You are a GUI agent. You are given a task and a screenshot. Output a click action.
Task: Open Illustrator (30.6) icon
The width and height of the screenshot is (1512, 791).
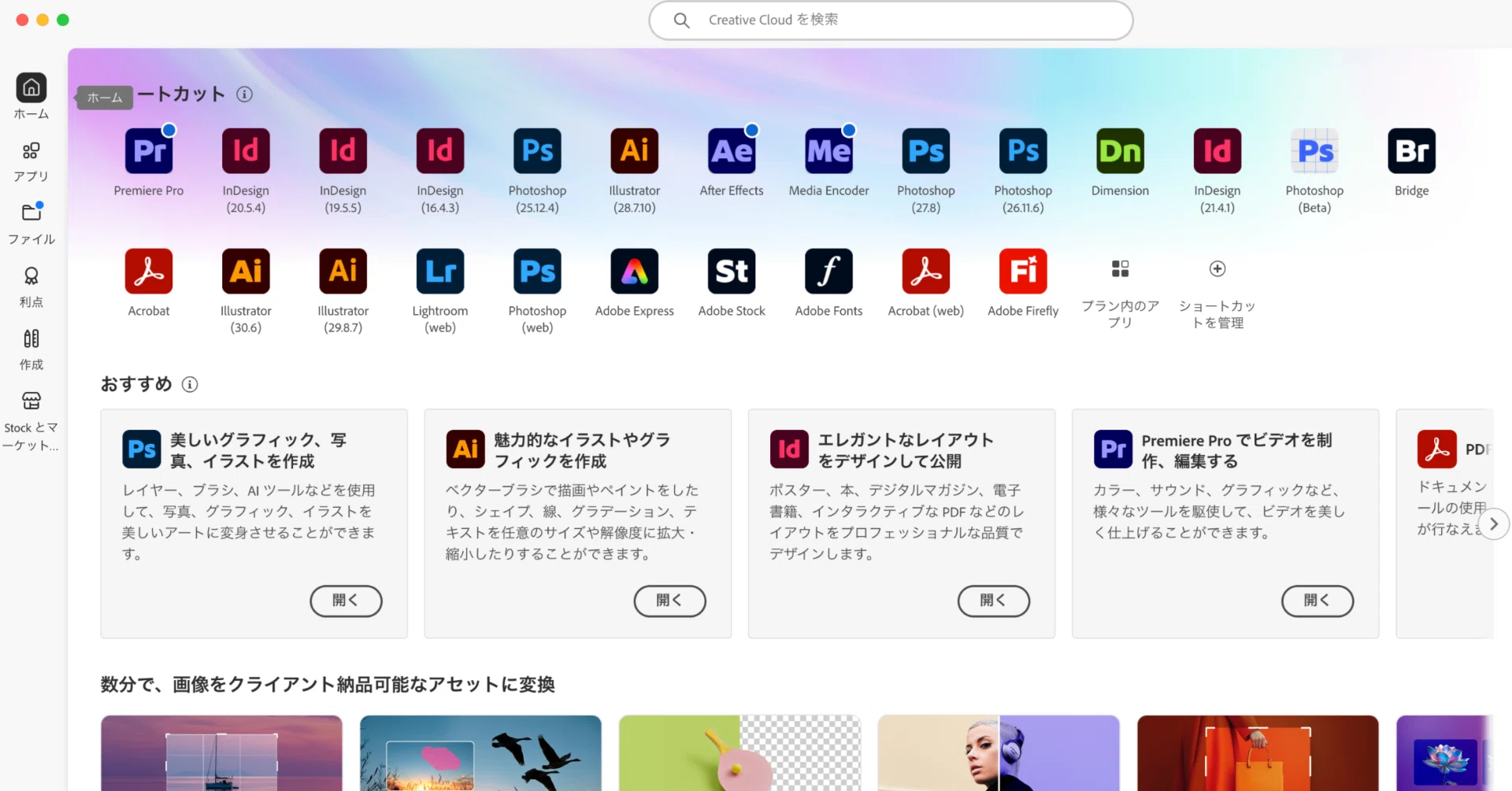pyautogui.click(x=246, y=271)
